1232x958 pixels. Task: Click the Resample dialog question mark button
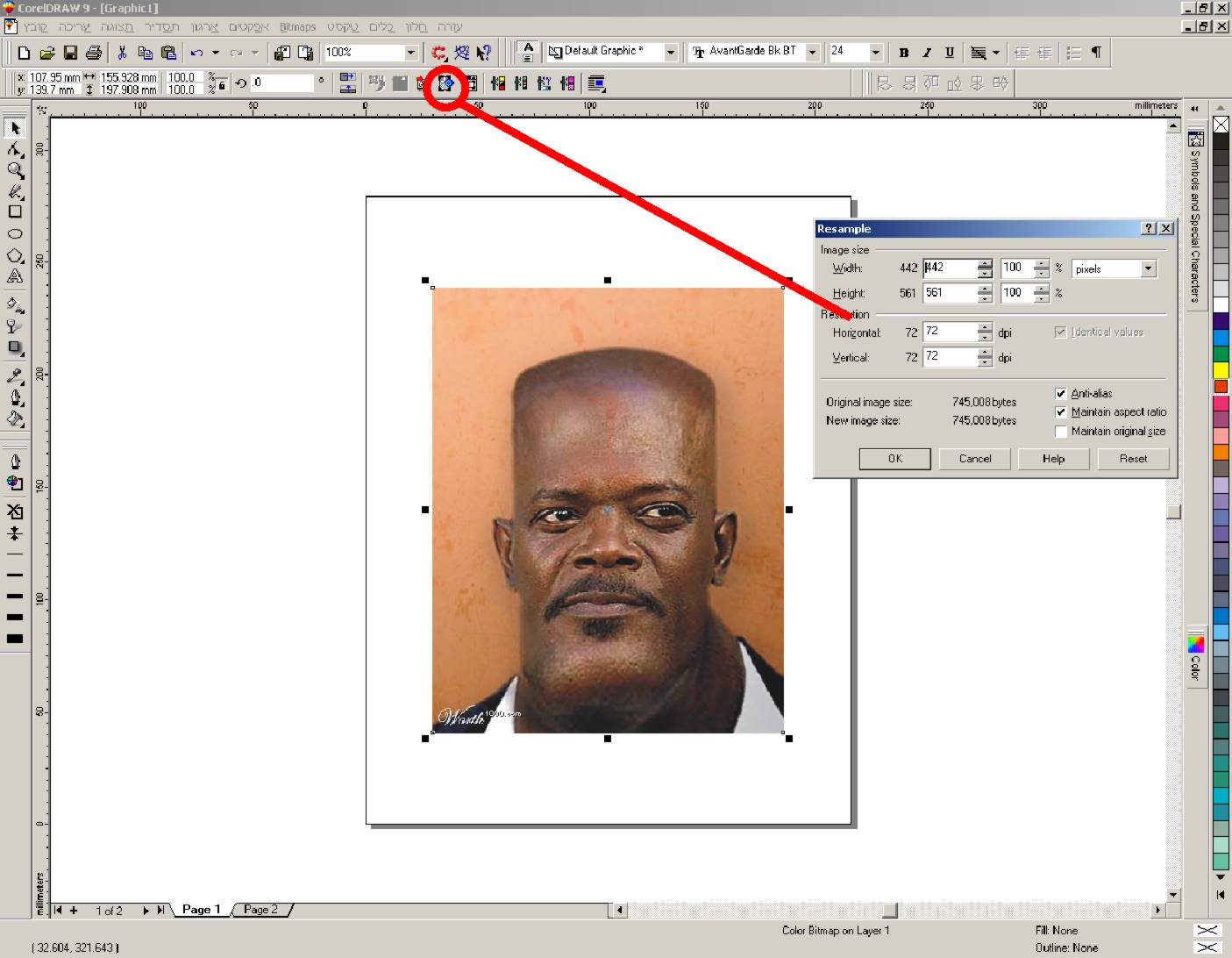pos(1149,228)
